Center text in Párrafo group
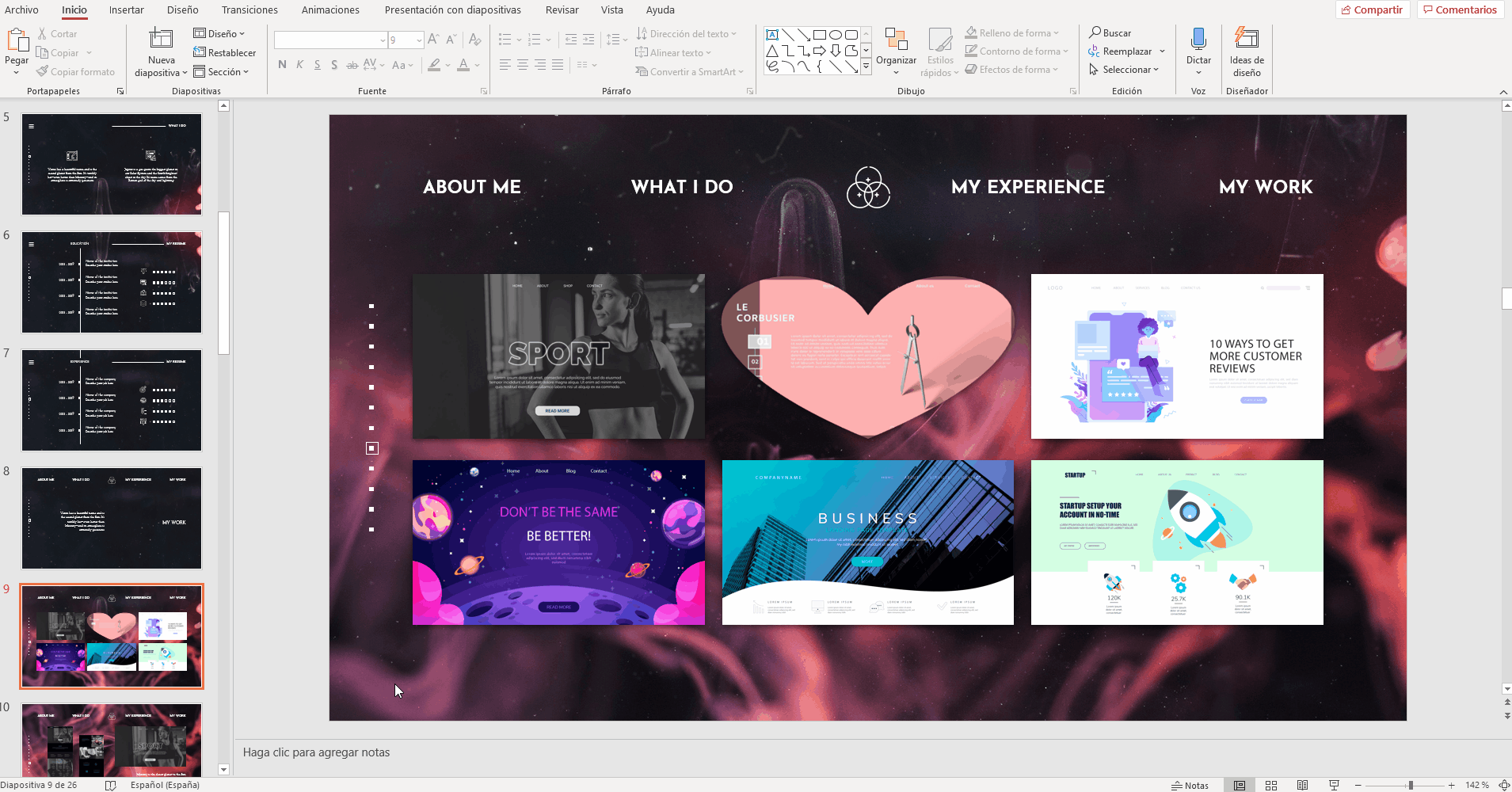This screenshot has height=792, width=1512. pyautogui.click(x=522, y=65)
